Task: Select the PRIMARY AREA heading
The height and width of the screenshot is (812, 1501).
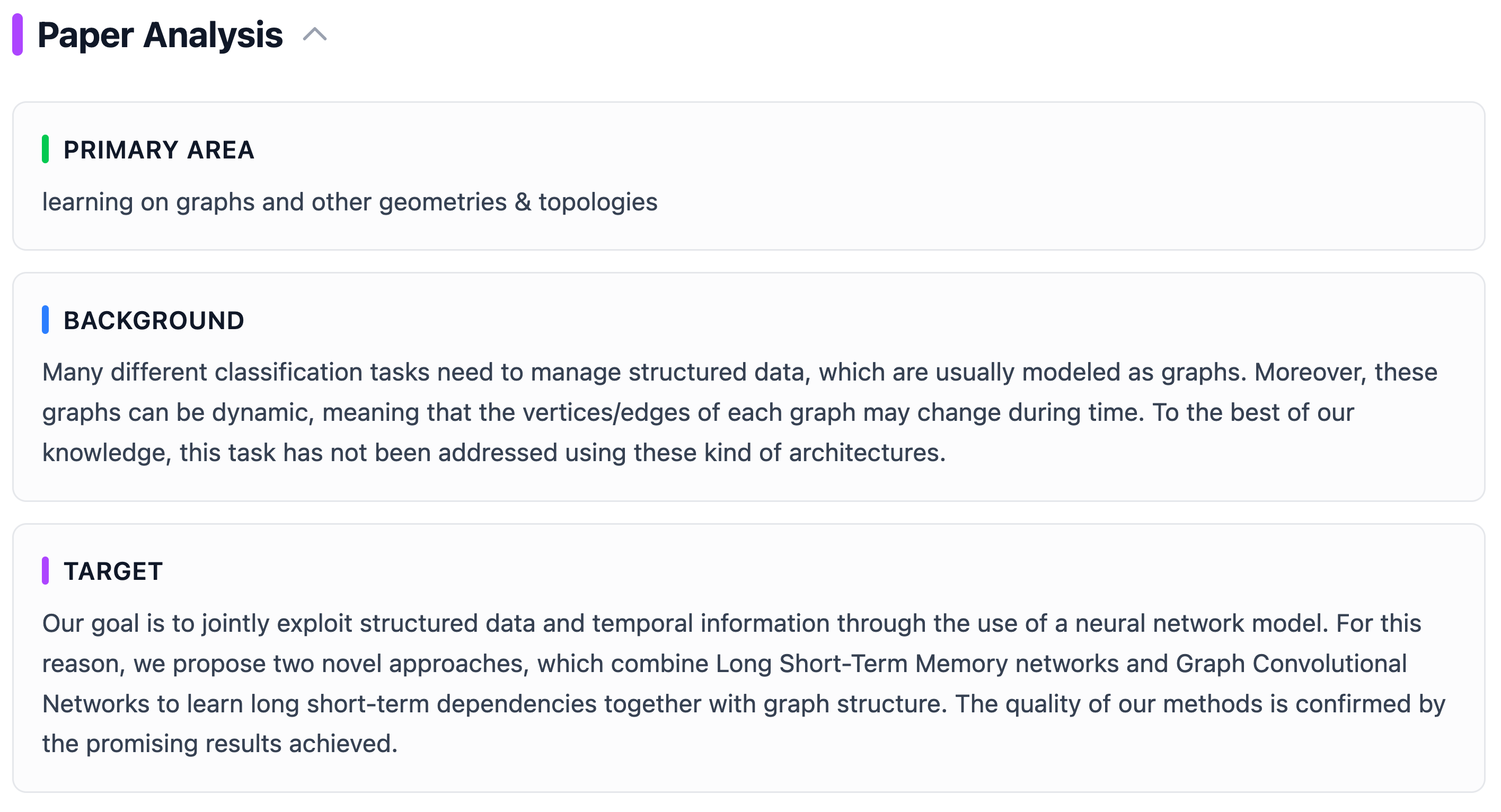Action: click(x=158, y=149)
